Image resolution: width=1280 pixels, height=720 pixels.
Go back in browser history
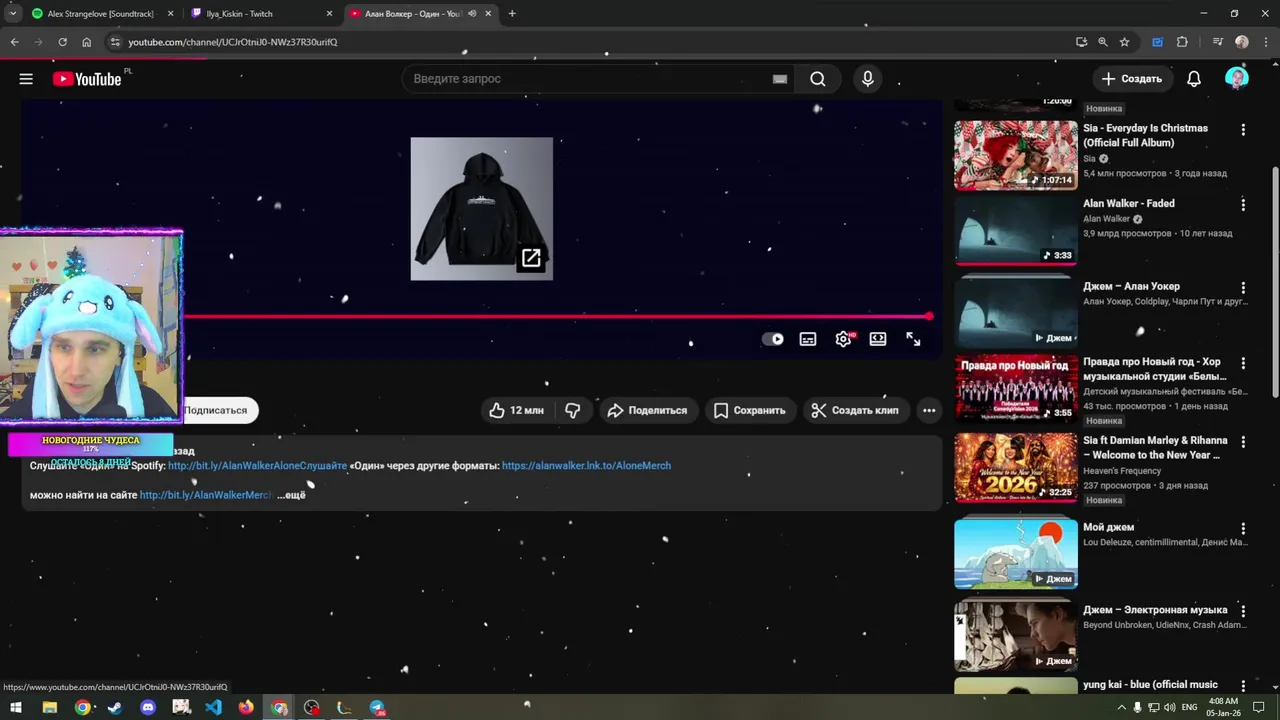pos(15,42)
